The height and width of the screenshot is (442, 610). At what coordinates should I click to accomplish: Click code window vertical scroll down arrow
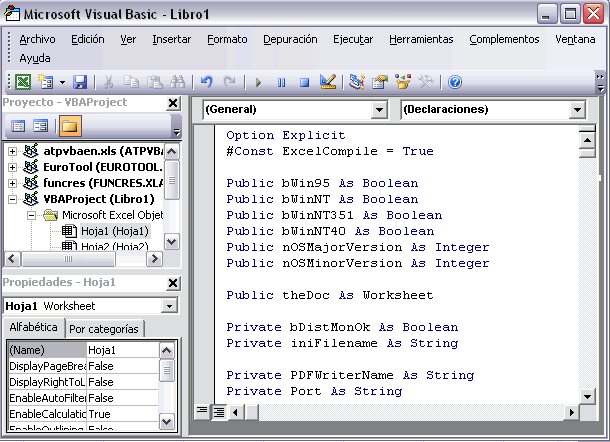(587, 397)
